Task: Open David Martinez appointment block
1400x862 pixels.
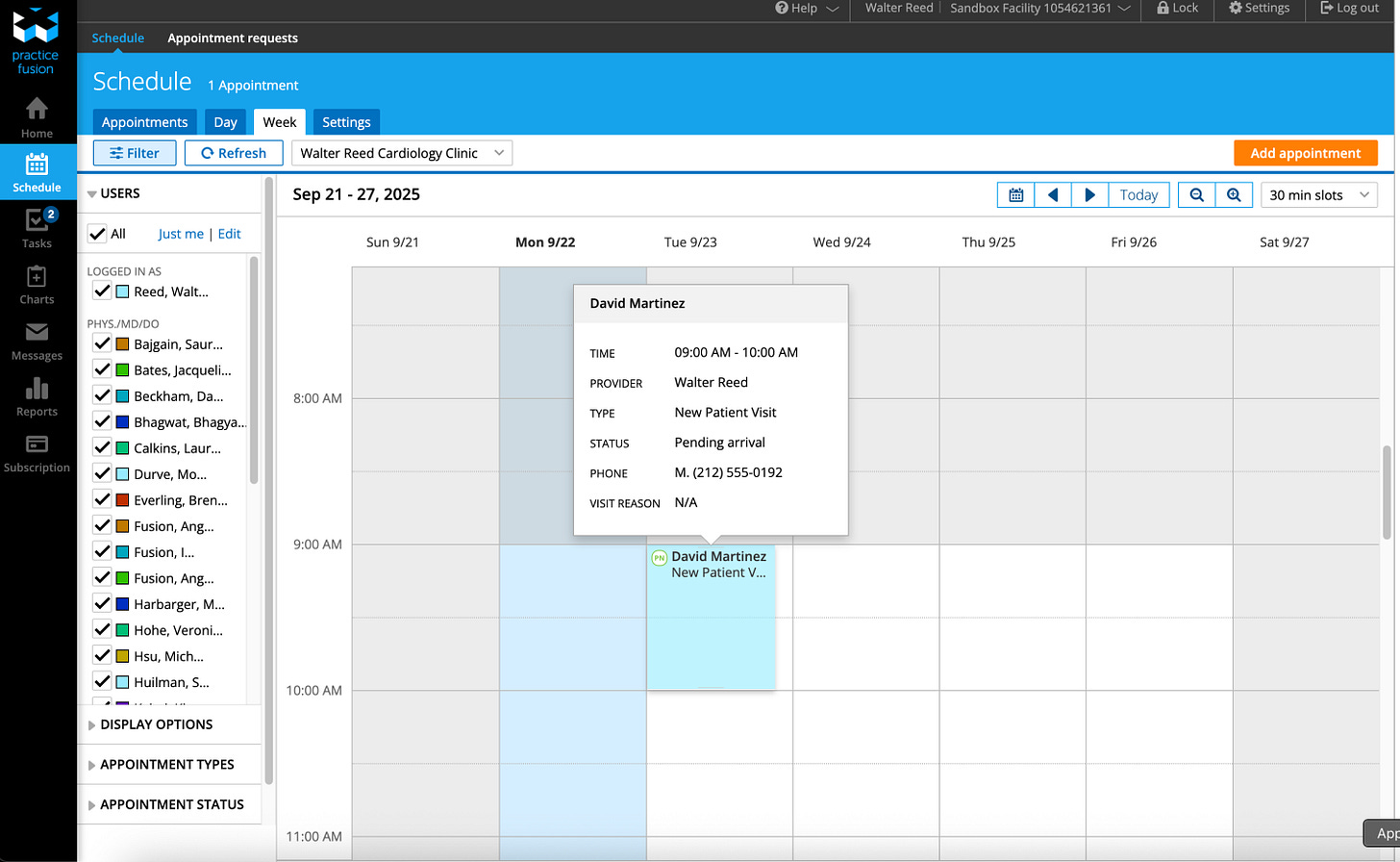Action: 712,617
